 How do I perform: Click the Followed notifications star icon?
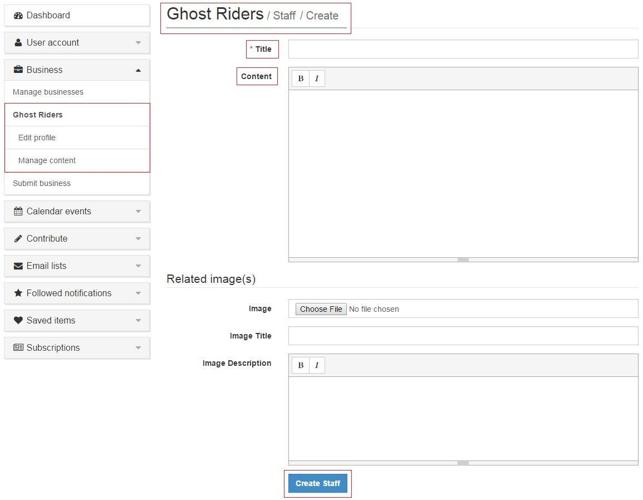pos(18,293)
